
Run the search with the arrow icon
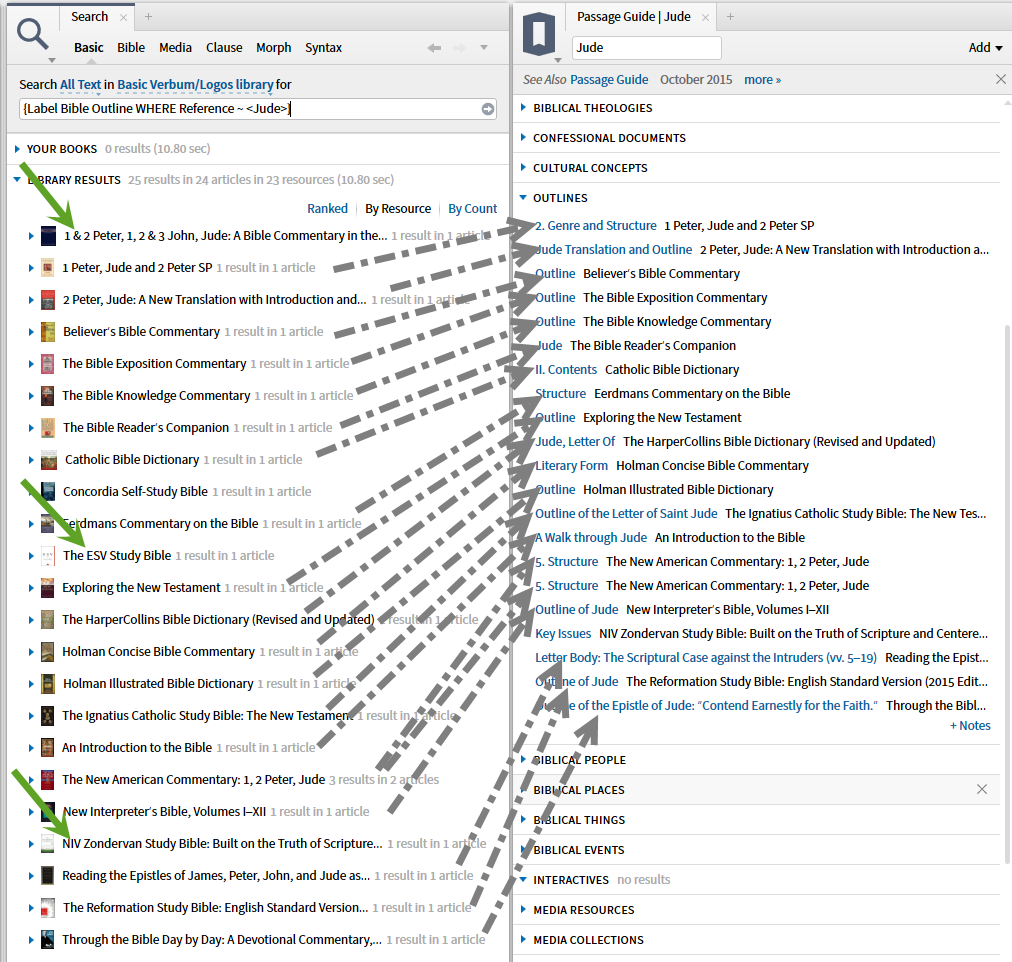coord(487,108)
